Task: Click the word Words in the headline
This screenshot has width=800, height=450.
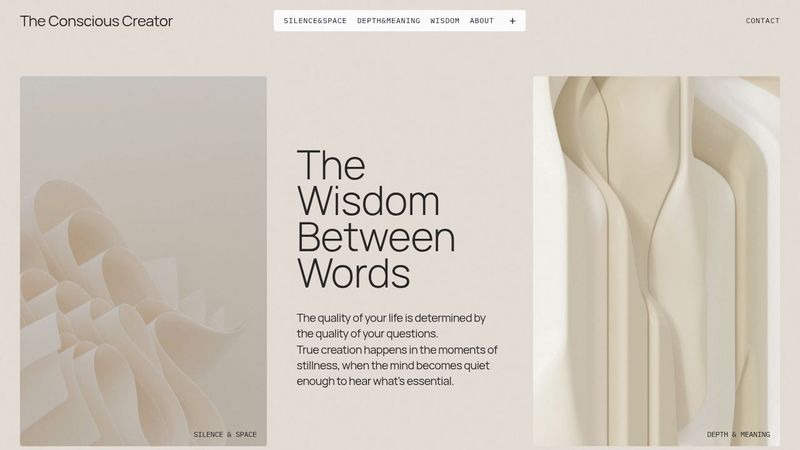Action: click(354, 273)
